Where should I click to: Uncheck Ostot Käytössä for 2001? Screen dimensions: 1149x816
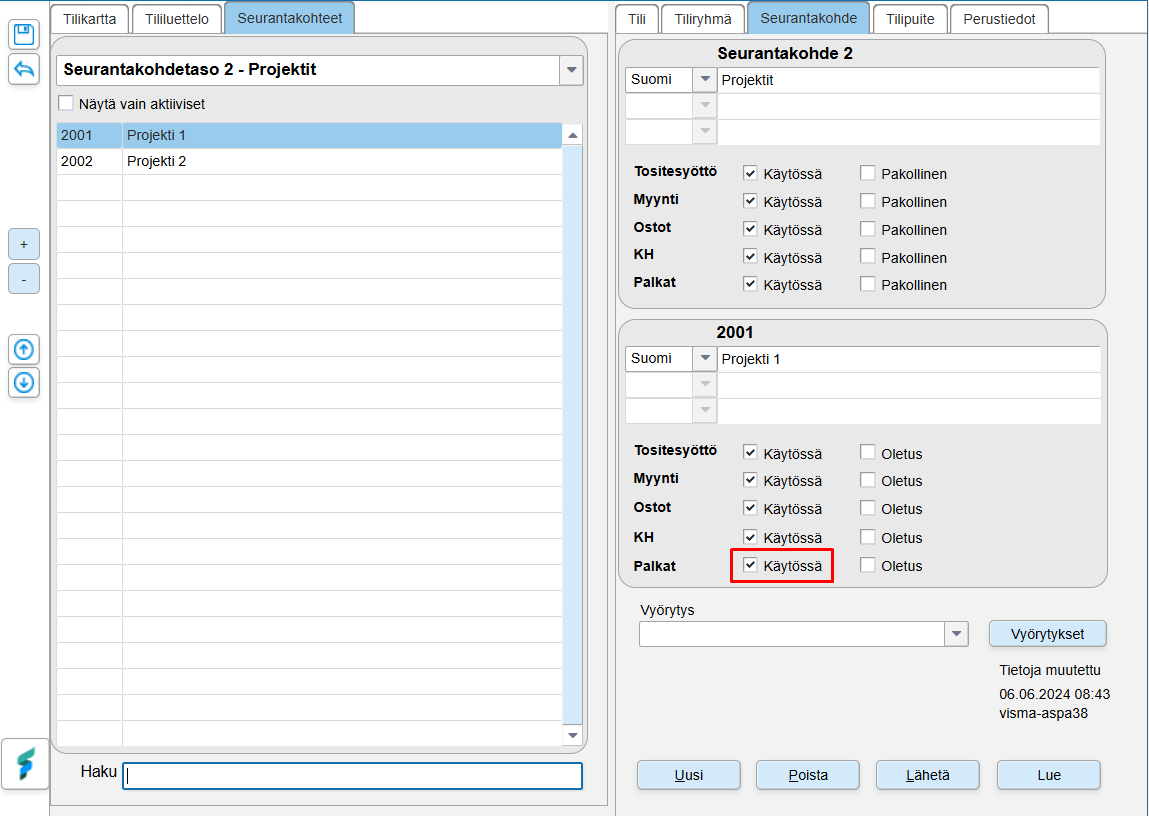[x=750, y=508]
